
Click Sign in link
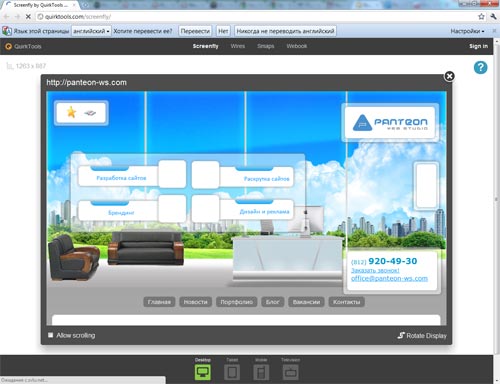[x=478, y=46]
